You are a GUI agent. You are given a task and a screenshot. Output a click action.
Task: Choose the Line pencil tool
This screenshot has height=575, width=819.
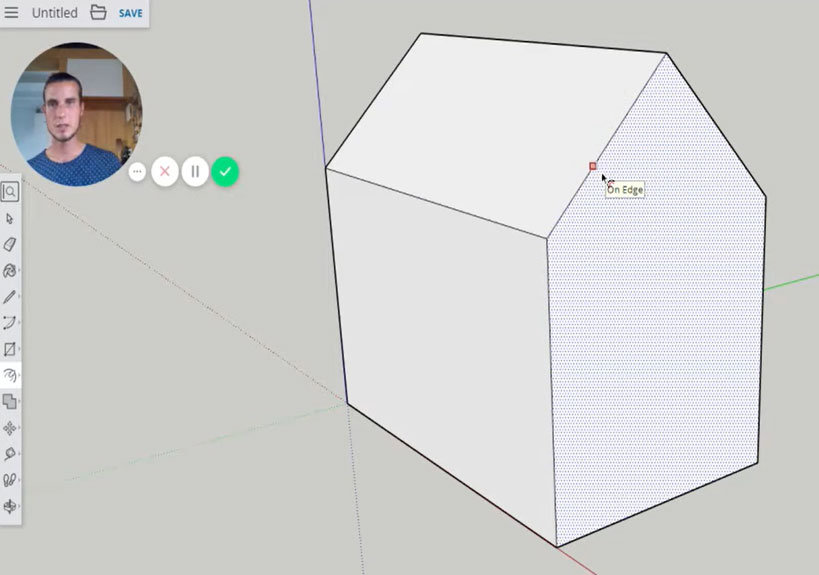[x=10, y=297]
